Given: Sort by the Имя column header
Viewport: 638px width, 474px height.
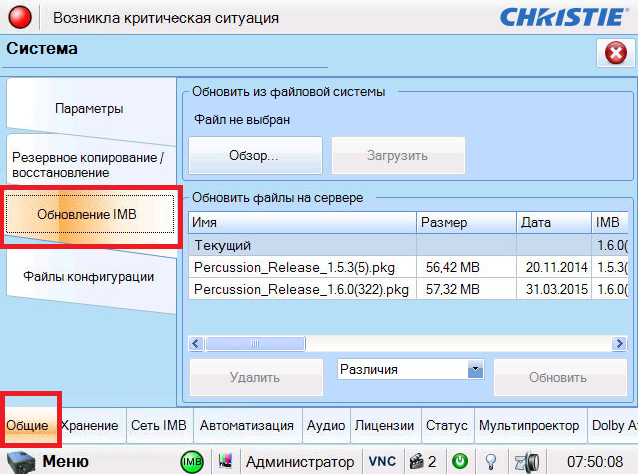Looking at the screenshot, I should (302, 223).
